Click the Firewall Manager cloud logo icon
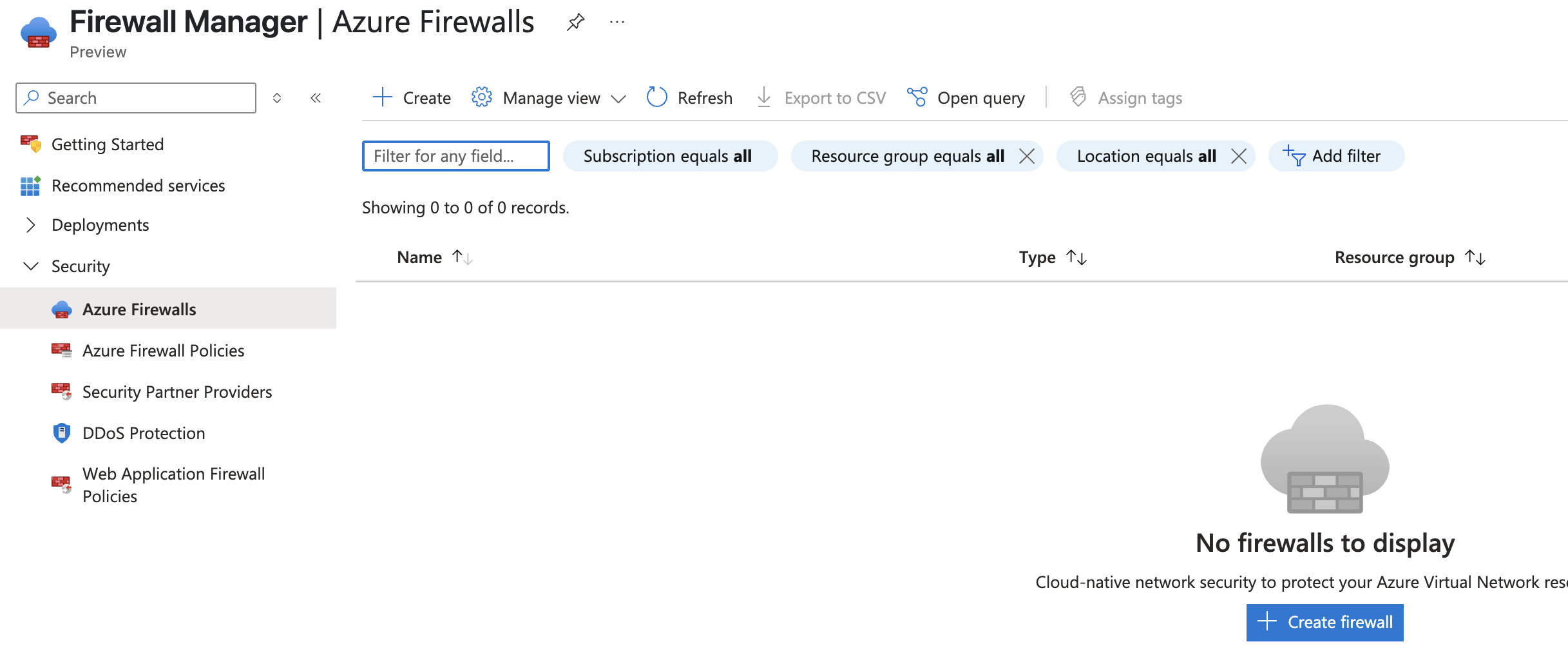Screen dimensions: 1568x664 39,32
